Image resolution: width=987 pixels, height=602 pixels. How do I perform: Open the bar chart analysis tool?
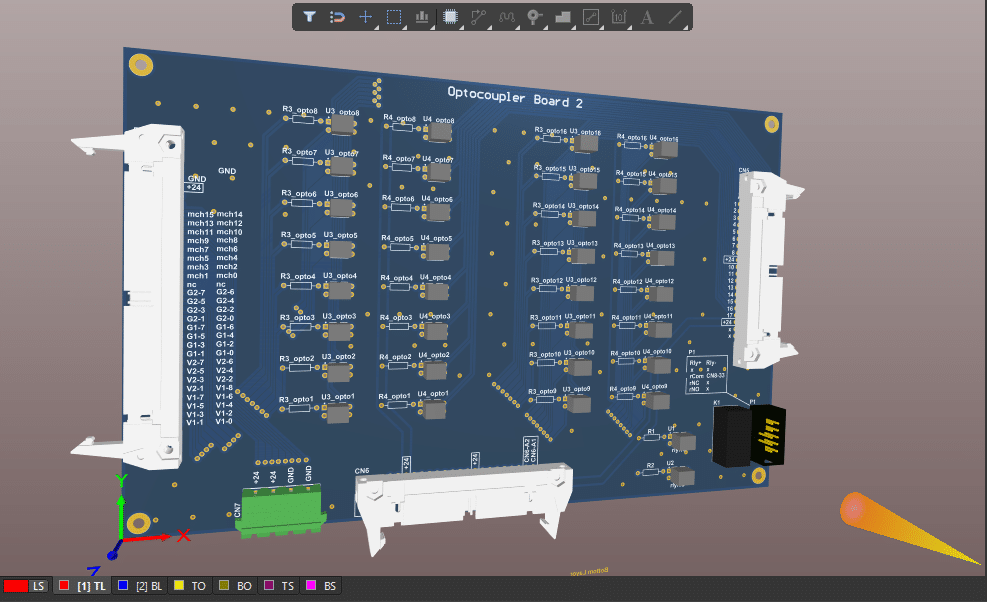point(421,17)
